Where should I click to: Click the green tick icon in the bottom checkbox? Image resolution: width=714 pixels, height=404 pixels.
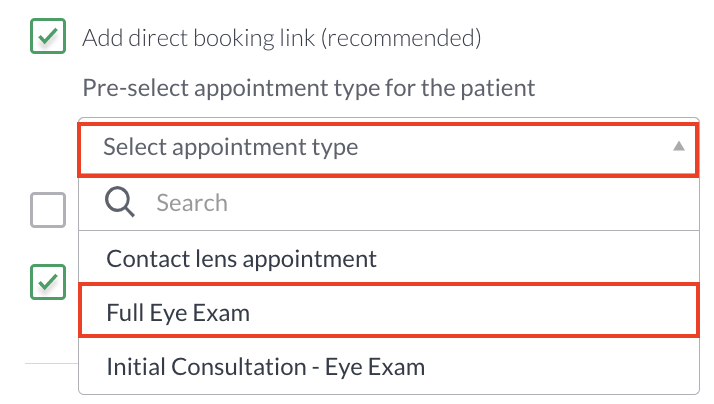tap(48, 282)
